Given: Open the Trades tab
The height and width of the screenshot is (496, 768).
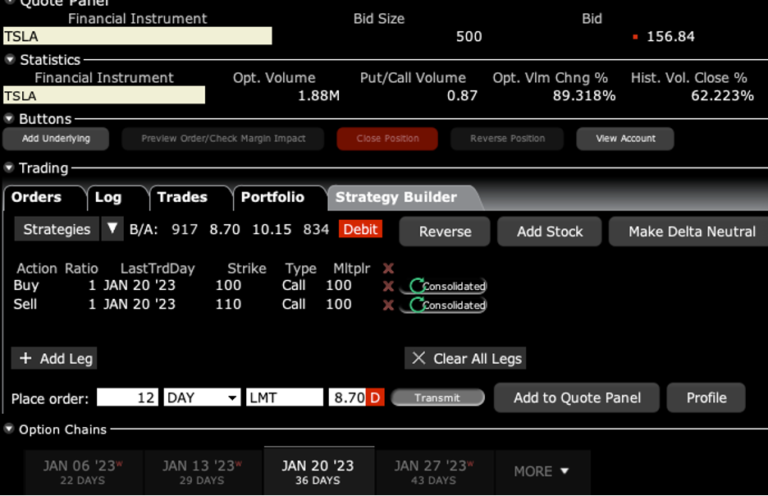Looking at the screenshot, I should [181, 197].
